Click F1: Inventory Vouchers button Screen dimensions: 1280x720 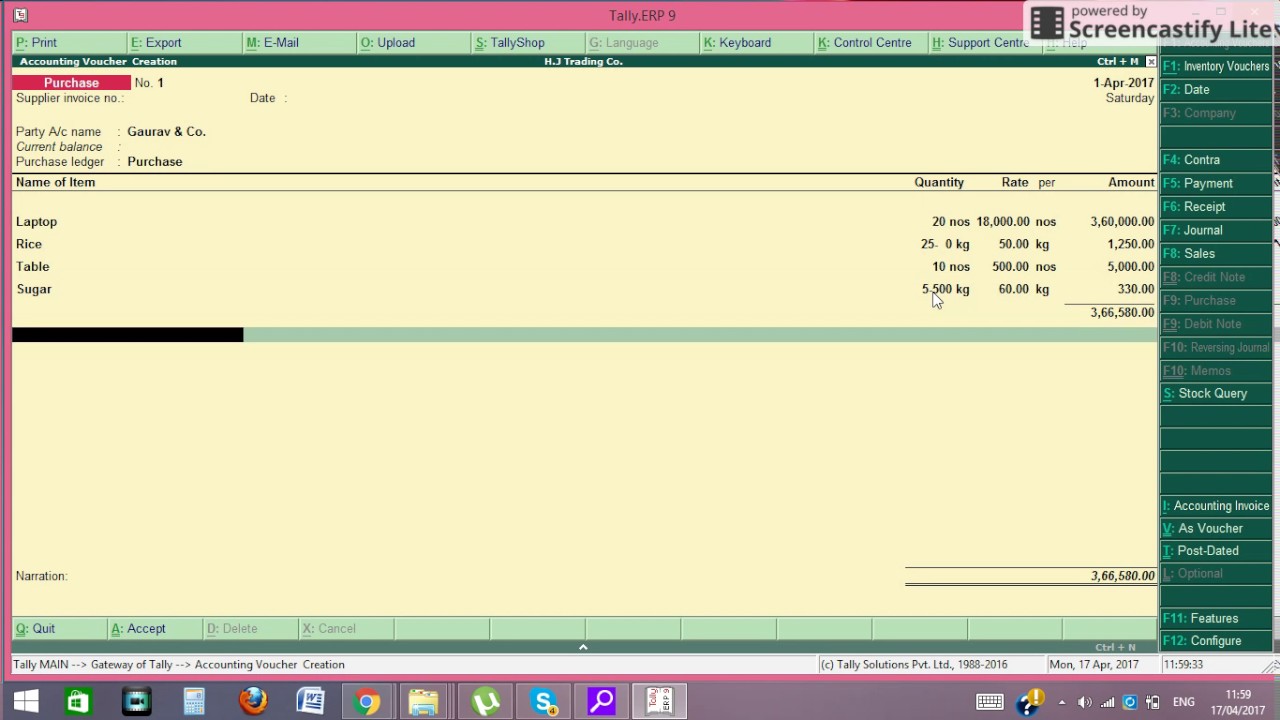click(1216, 66)
